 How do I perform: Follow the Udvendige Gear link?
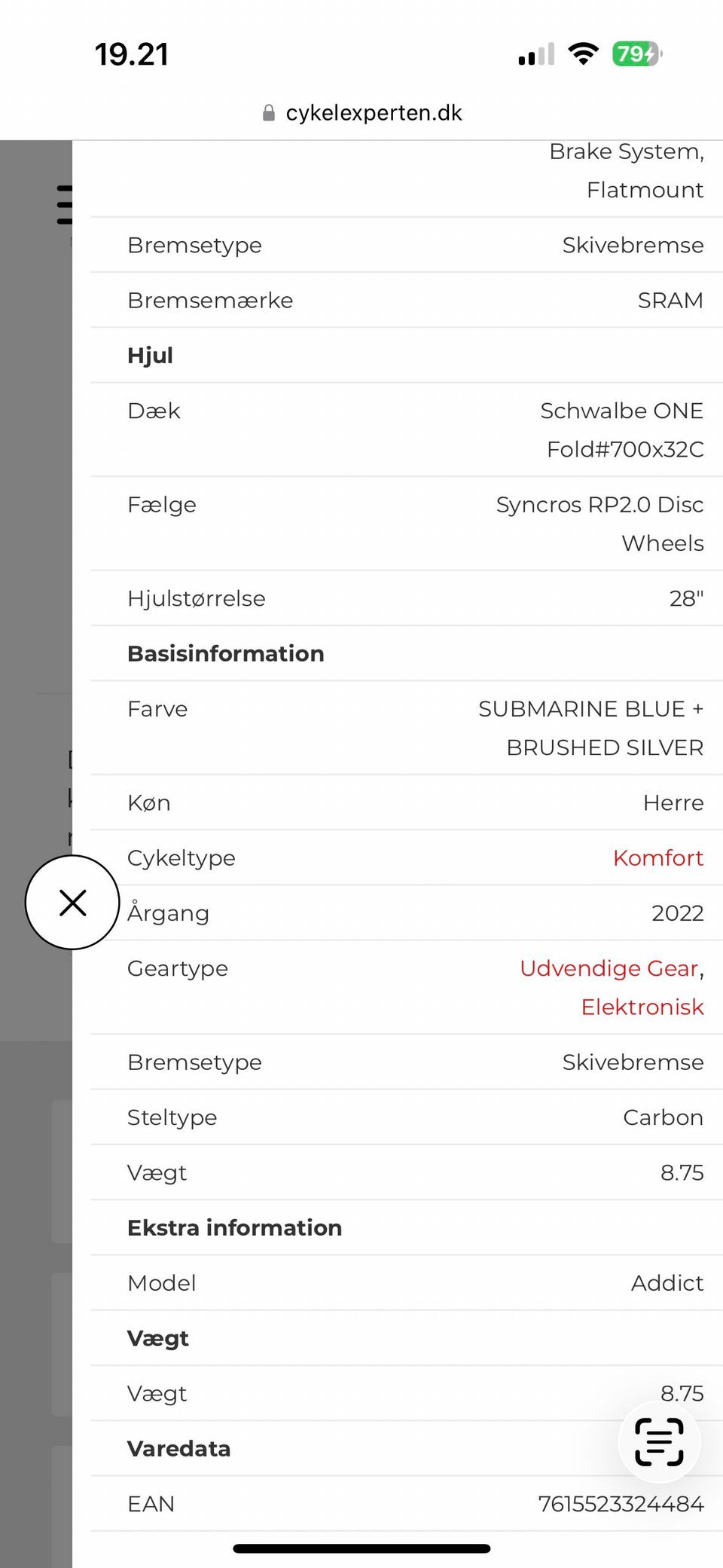(609, 968)
